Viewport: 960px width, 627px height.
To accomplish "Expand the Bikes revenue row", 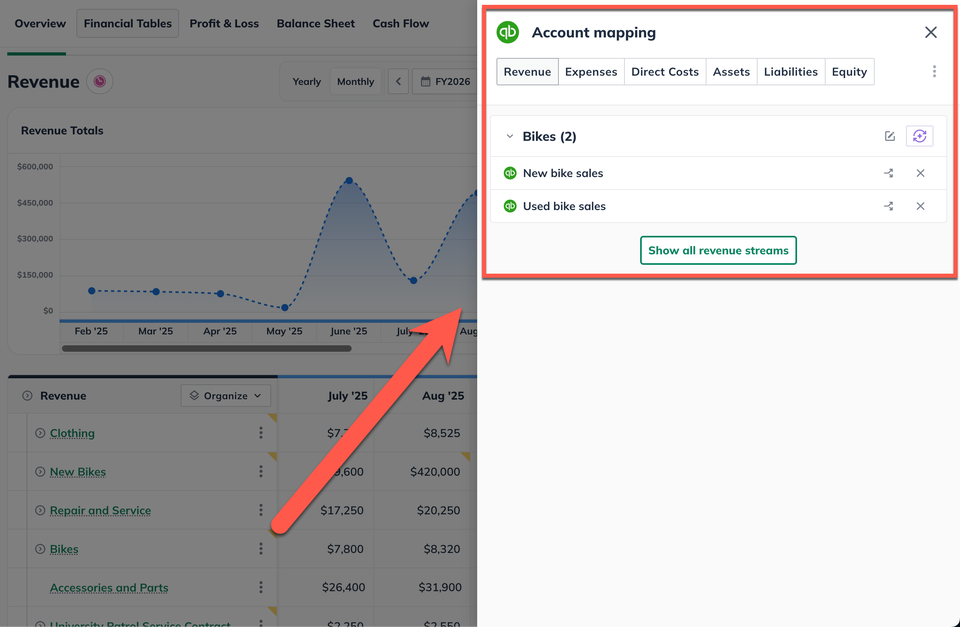I will (x=40, y=549).
